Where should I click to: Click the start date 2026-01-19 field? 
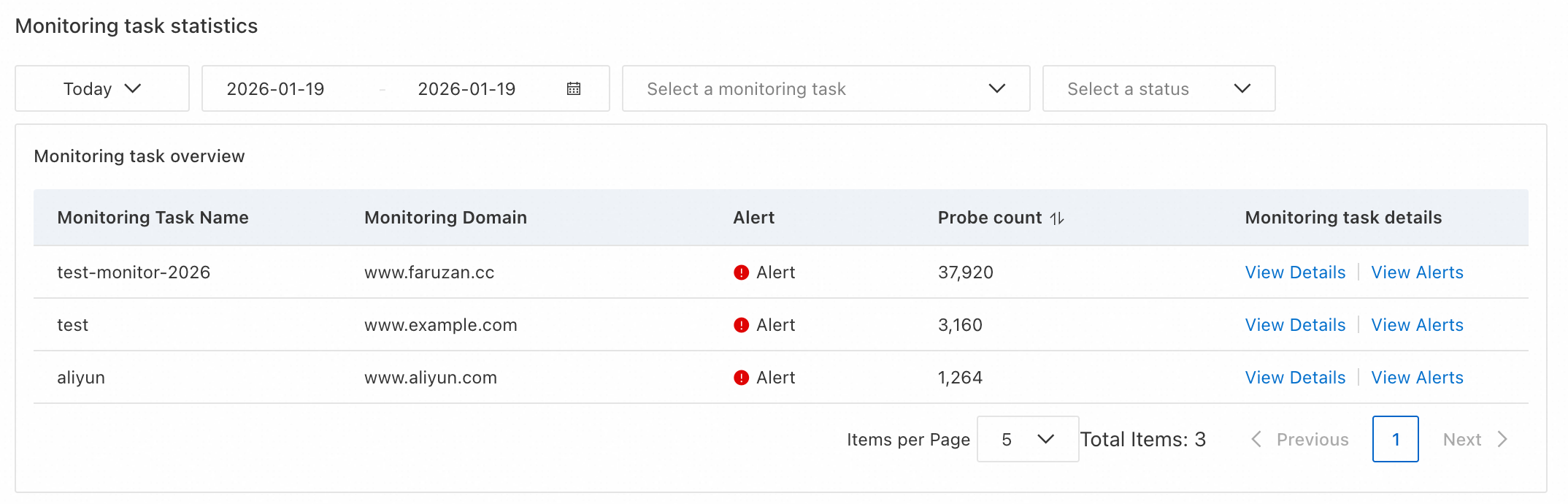click(x=276, y=89)
